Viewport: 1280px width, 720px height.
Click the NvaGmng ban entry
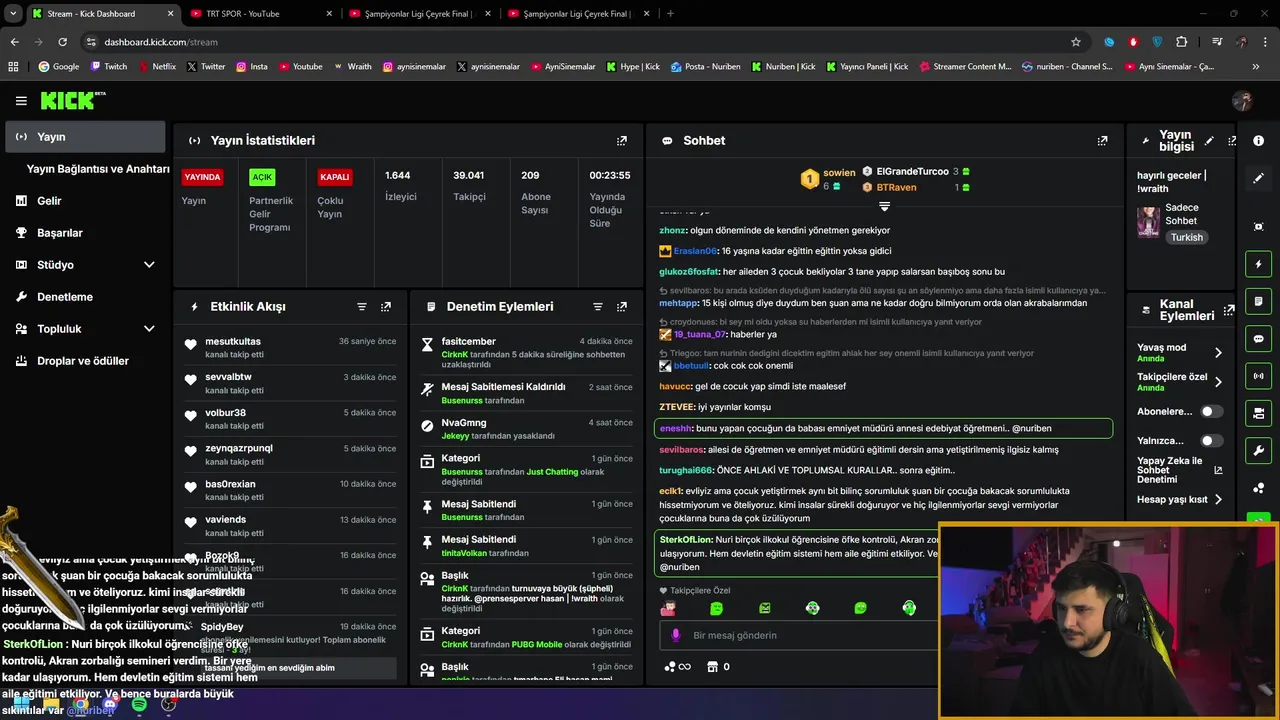(x=527, y=429)
